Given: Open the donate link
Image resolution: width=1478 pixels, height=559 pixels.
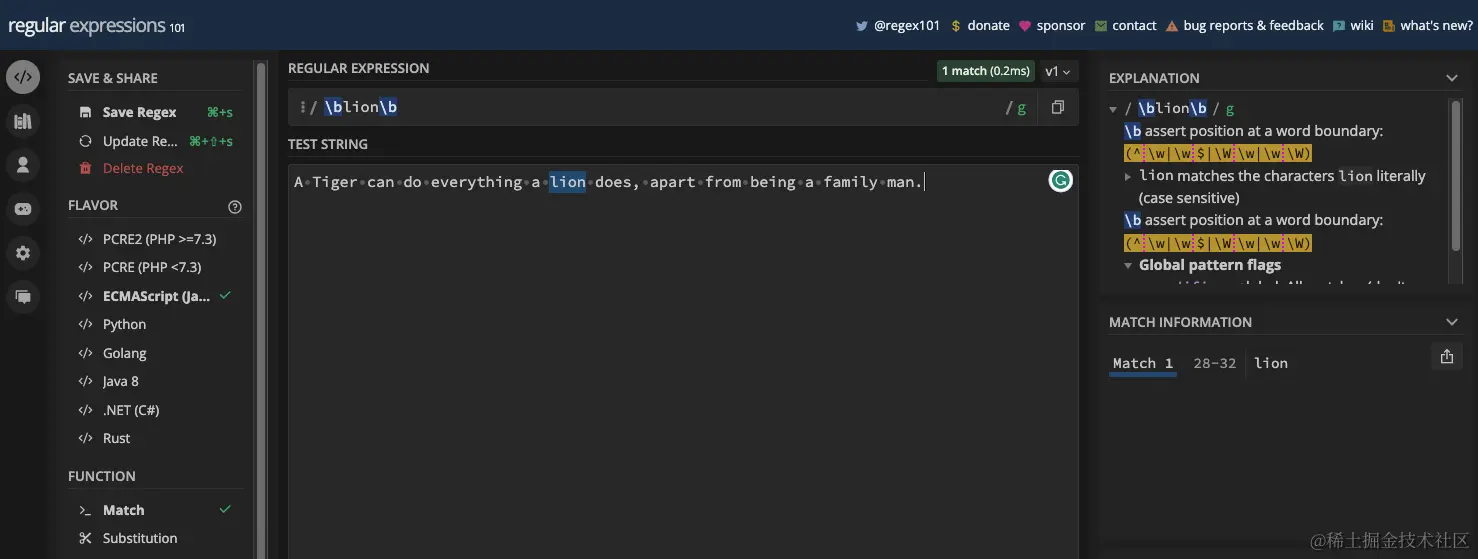Looking at the screenshot, I should tap(988, 26).
